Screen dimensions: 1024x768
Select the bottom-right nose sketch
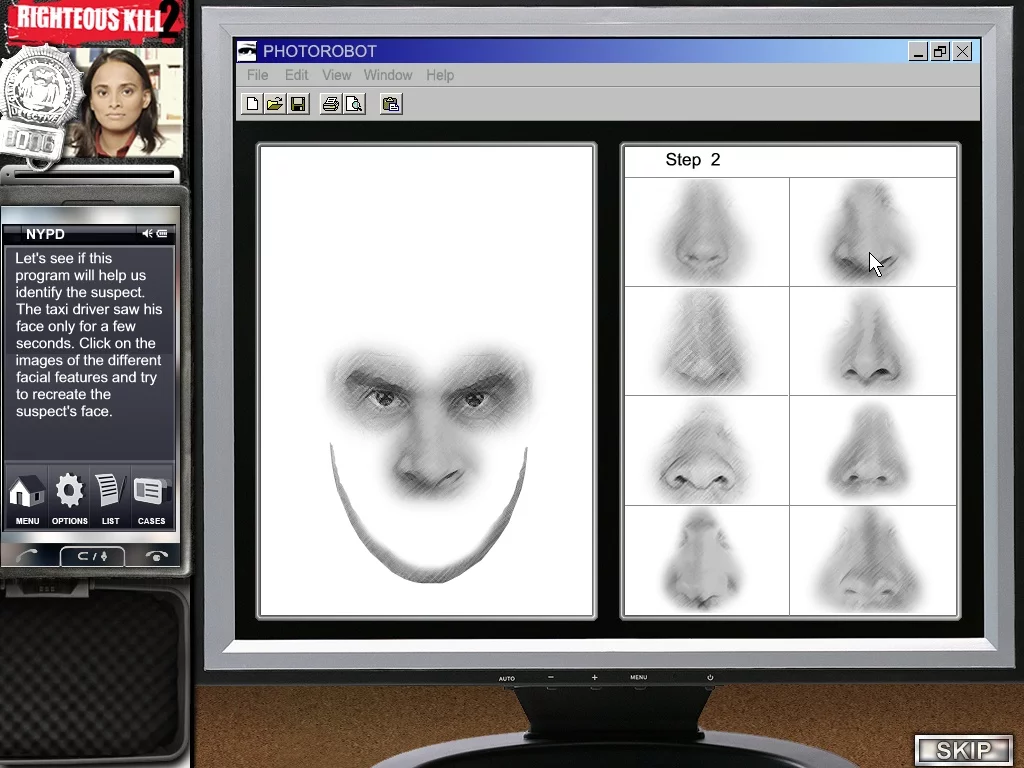point(872,560)
